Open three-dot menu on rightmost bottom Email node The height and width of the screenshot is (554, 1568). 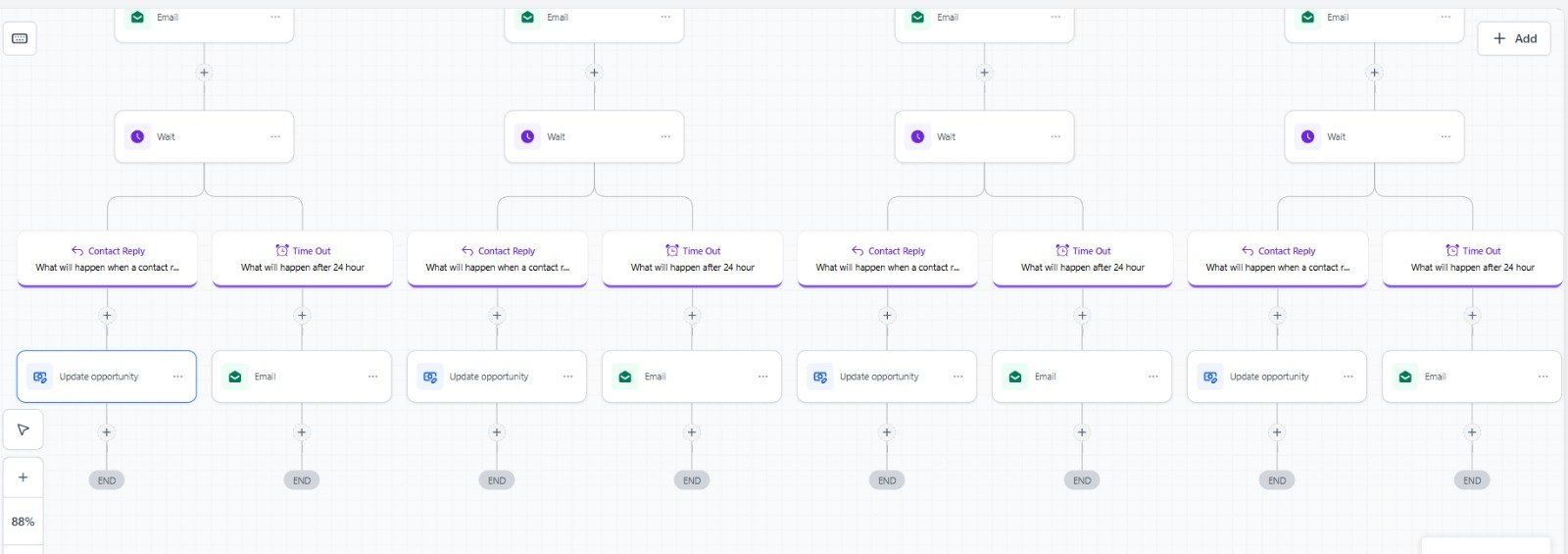(1543, 377)
